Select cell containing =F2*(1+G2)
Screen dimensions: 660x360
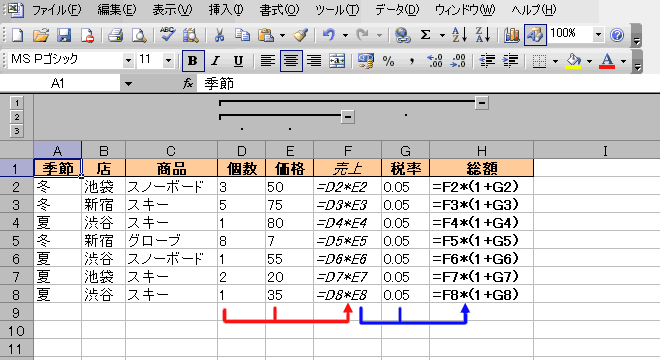[x=482, y=187]
